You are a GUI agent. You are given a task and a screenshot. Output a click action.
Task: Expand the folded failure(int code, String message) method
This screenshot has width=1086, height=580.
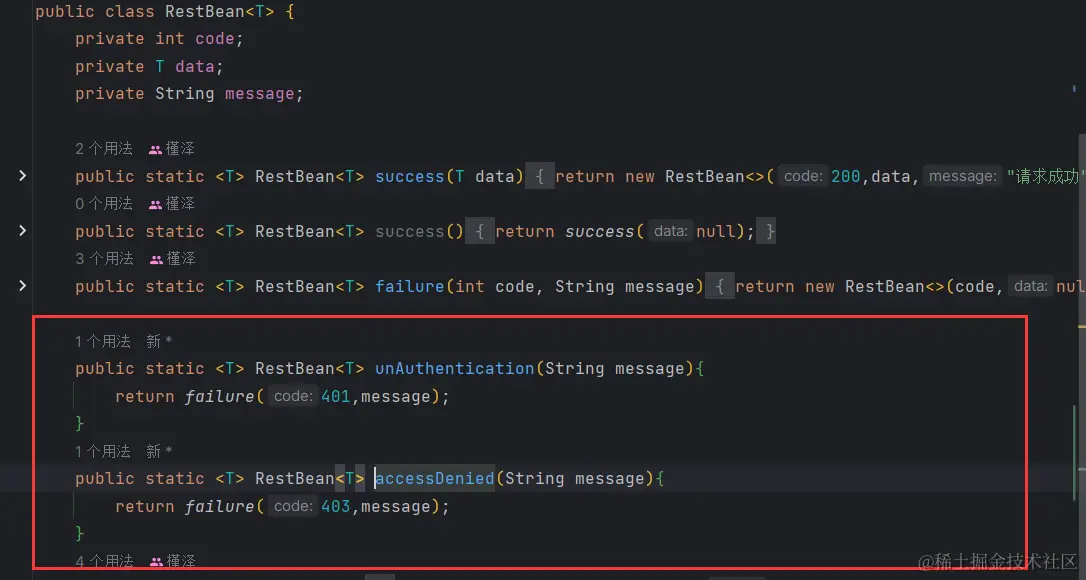(x=23, y=285)
